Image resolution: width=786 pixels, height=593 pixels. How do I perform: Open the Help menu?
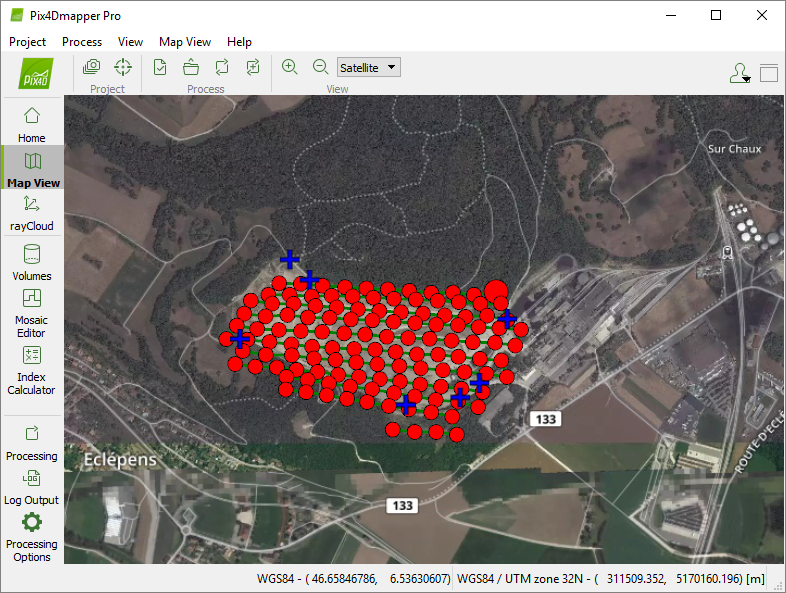[x=239, y=42]
